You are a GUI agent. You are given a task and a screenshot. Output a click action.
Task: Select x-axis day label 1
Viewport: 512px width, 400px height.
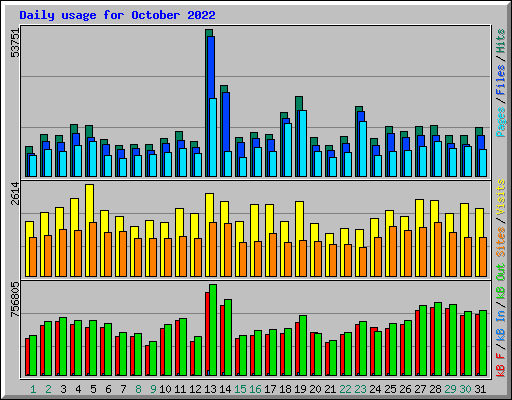point(33,389)
